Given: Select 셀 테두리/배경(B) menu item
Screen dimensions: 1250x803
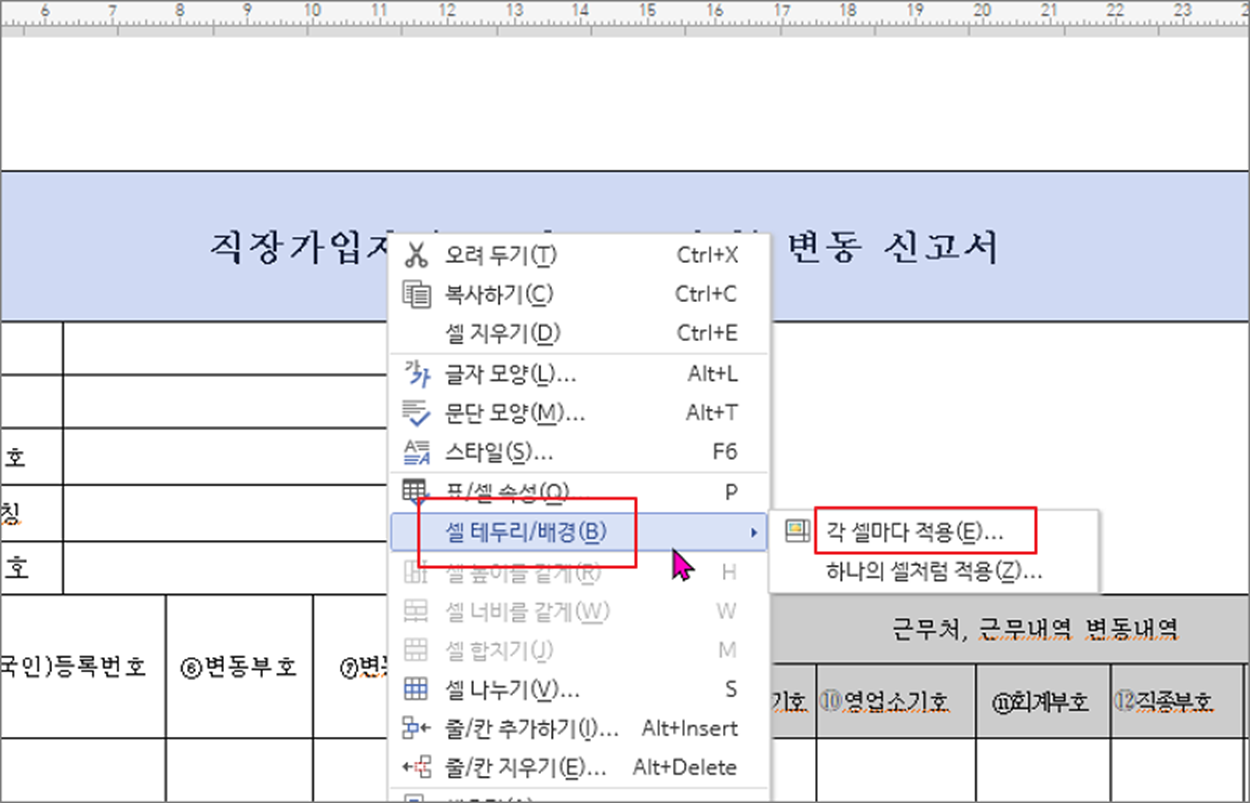Looking at the screenshot, I should point(578,531).
